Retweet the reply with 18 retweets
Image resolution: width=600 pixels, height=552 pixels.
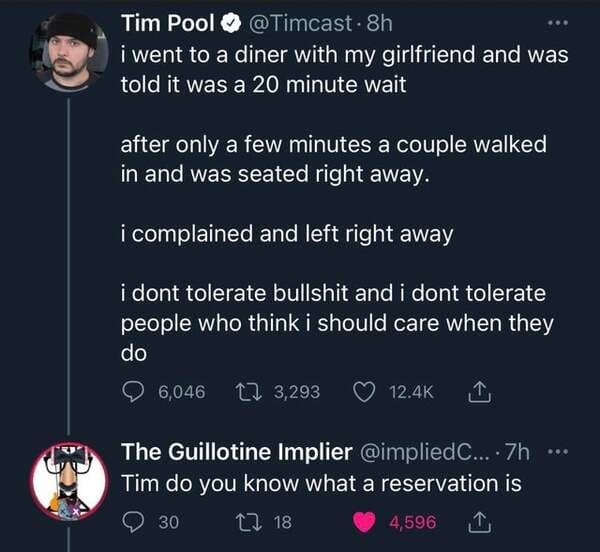[x=248, y=522]
